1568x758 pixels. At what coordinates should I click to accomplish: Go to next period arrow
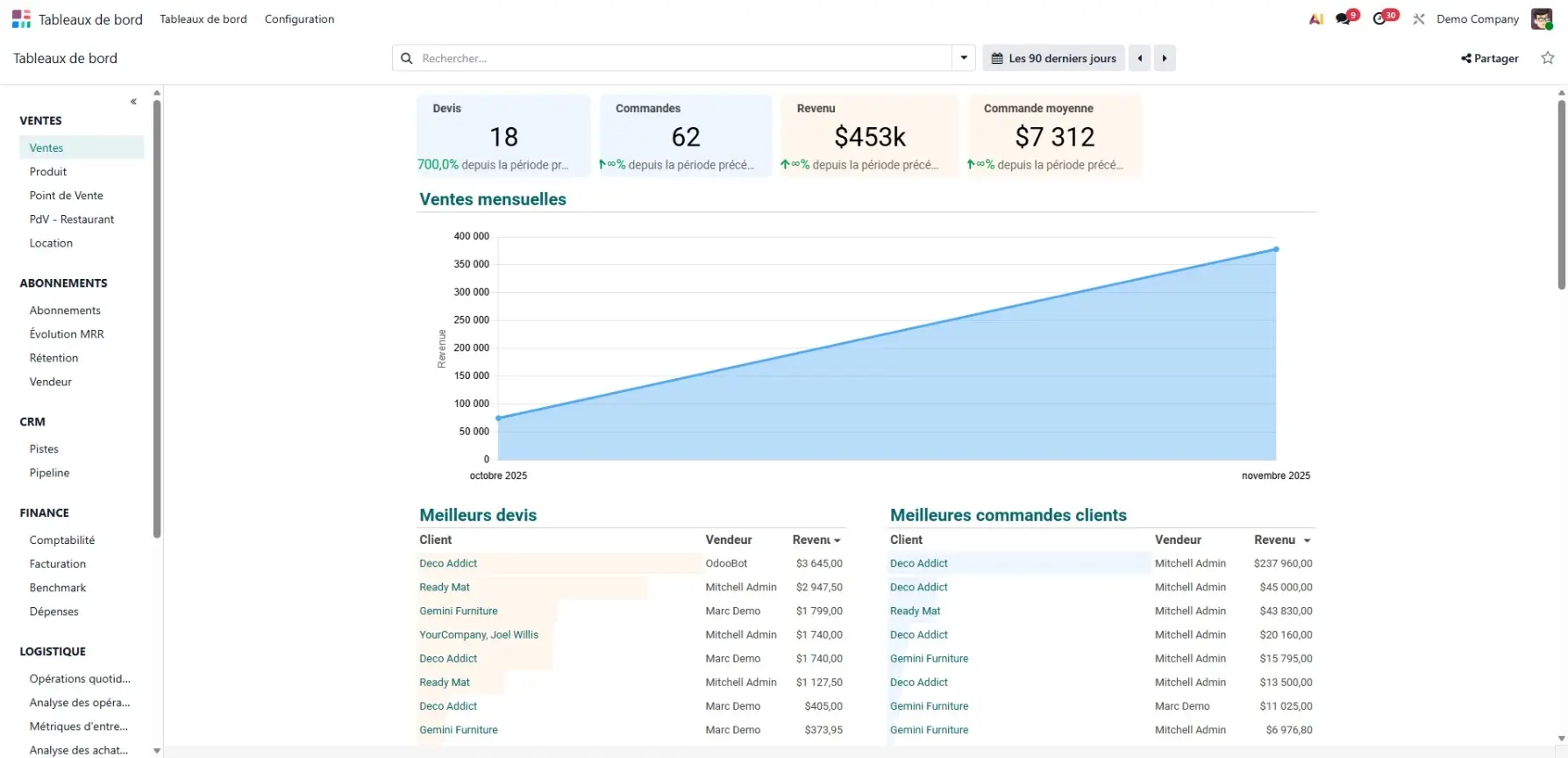click(1165, 58)
